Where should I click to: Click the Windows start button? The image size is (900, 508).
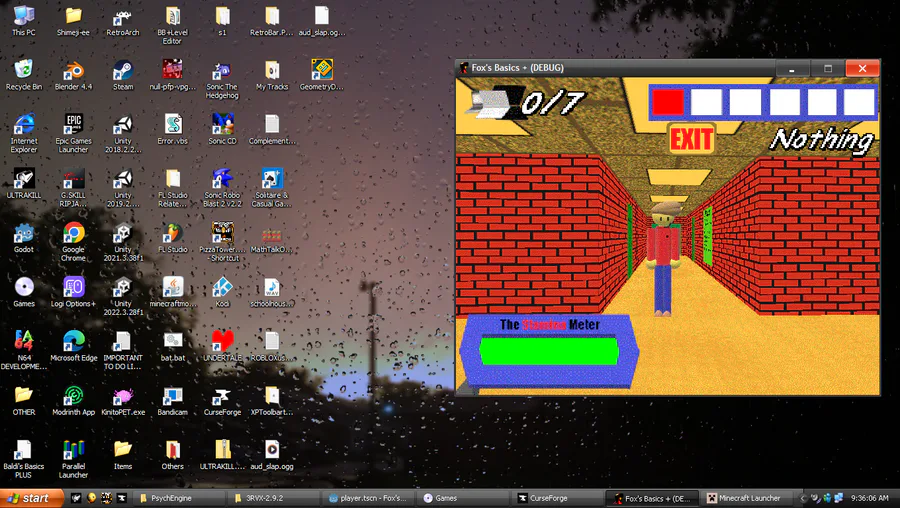(32, 498)
